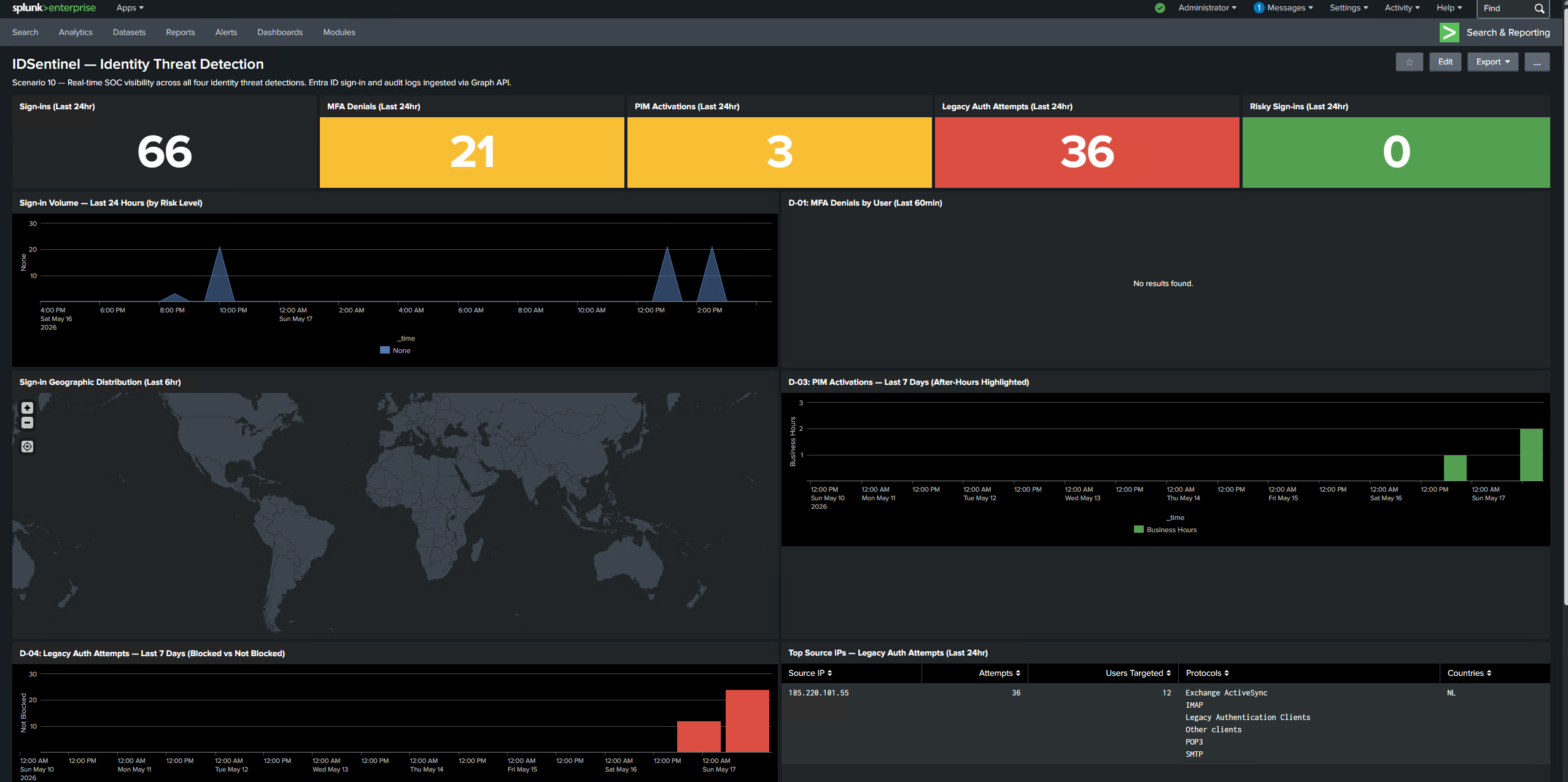Sort table by Protocols column
The width and height of the screenshot is (1568, 782).
click(x=1207, y=673)
